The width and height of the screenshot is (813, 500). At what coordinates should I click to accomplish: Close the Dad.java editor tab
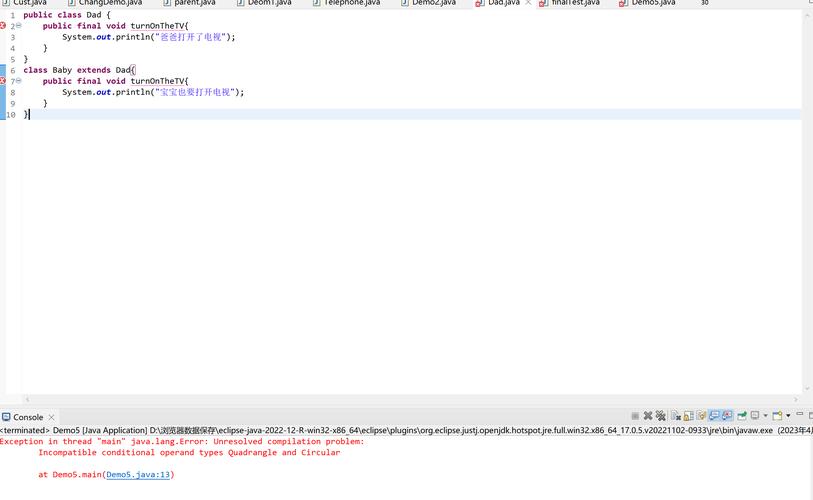pyautogui.click(x=528, y=3)
